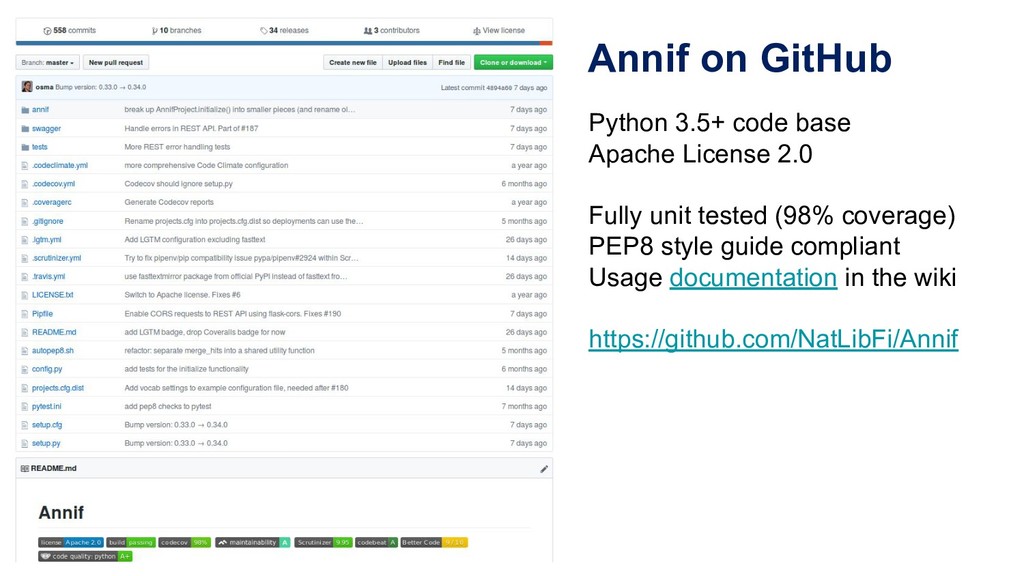Click Create new file button
The height and width of the screenshot is (576, 1024).
pos(353,63)
